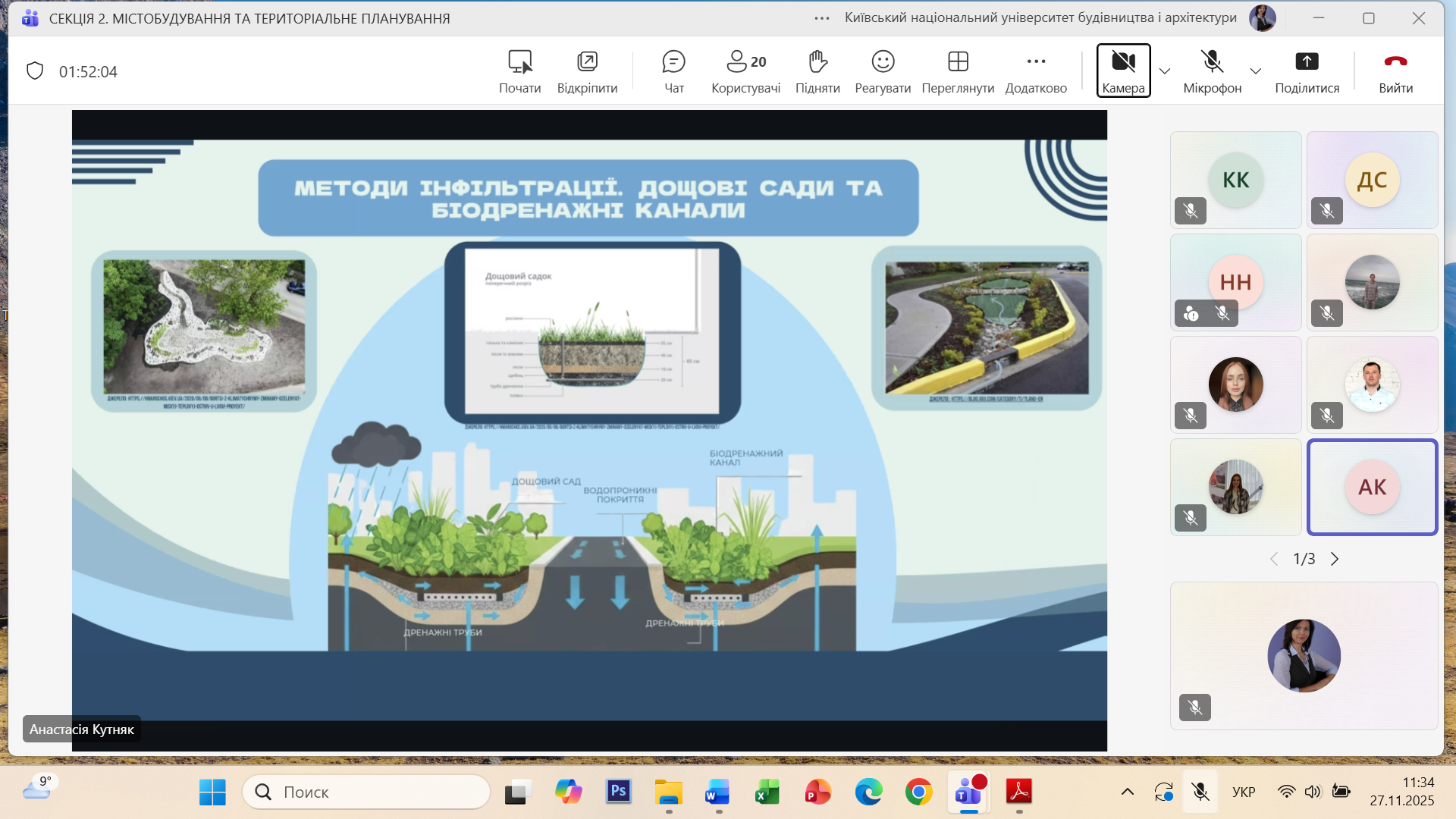Select the AK participant tile
This screenshot has width=1456, height=819.
point(1372,487)
